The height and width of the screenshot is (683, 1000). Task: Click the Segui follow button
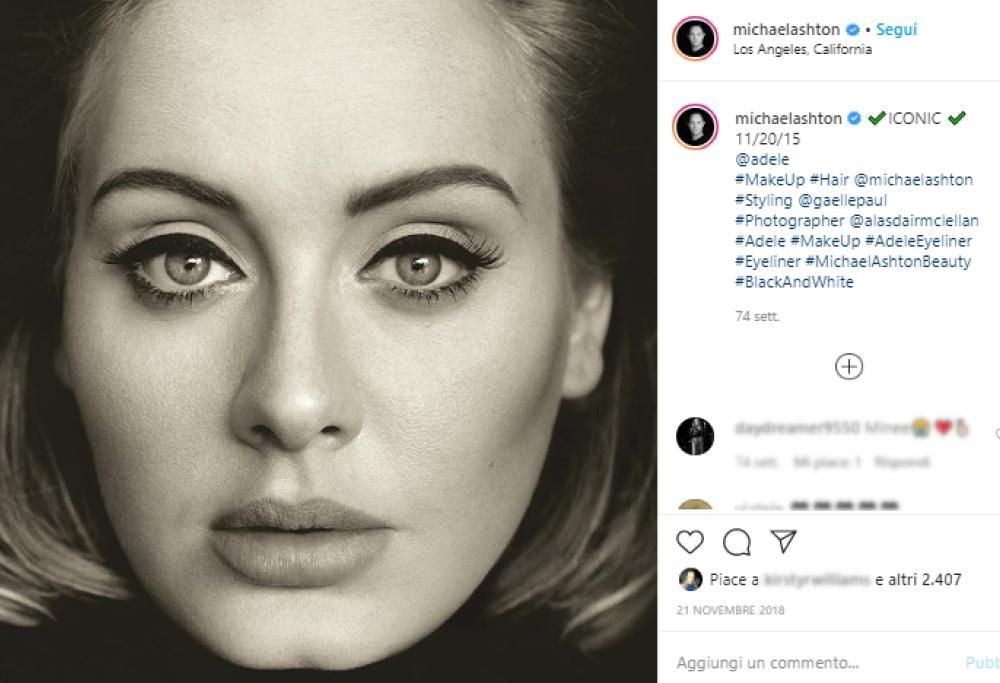pos(896,30)
